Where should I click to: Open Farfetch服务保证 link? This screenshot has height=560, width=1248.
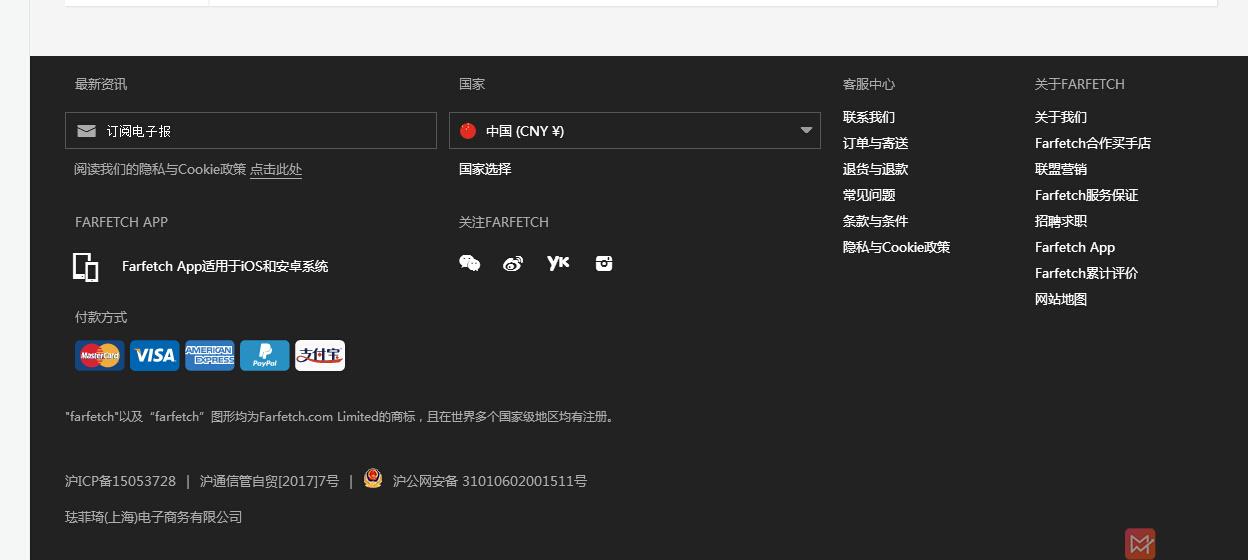(1087, 195)
